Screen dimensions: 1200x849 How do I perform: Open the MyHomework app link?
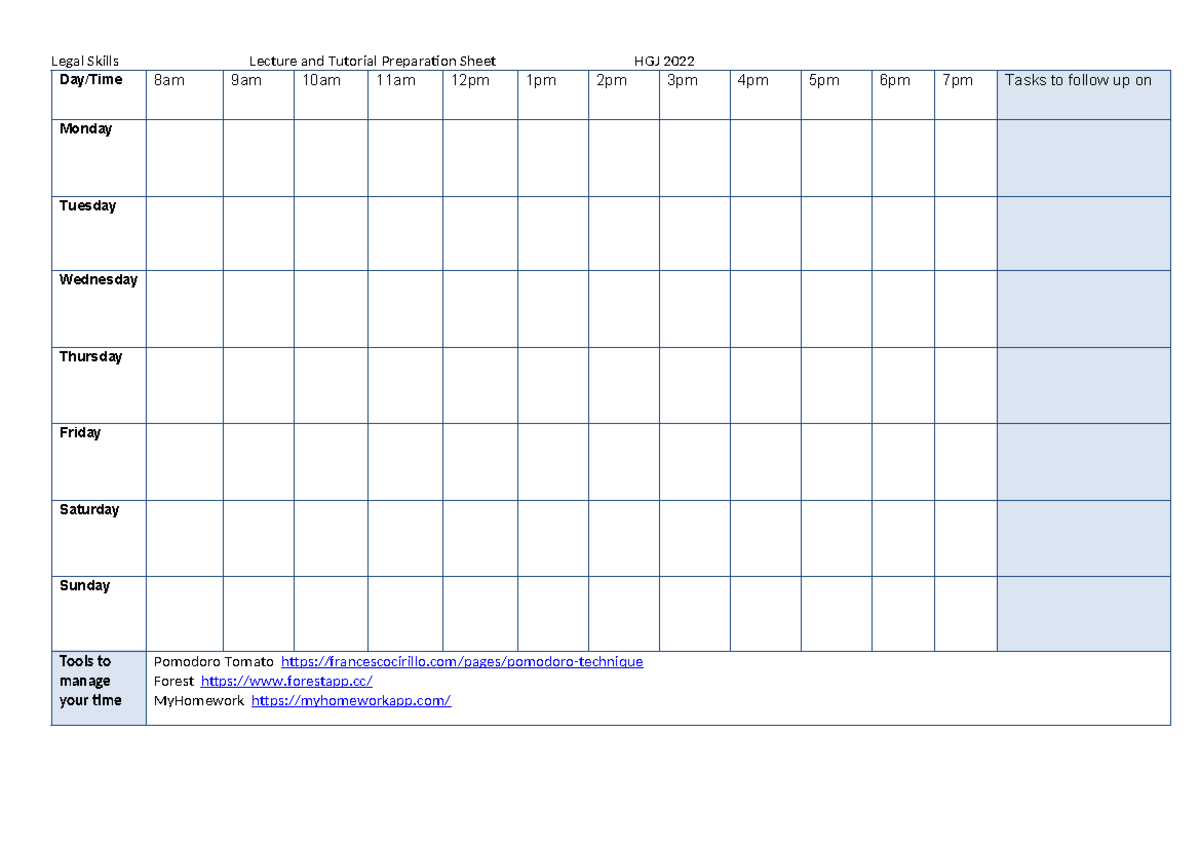[350, 701]
